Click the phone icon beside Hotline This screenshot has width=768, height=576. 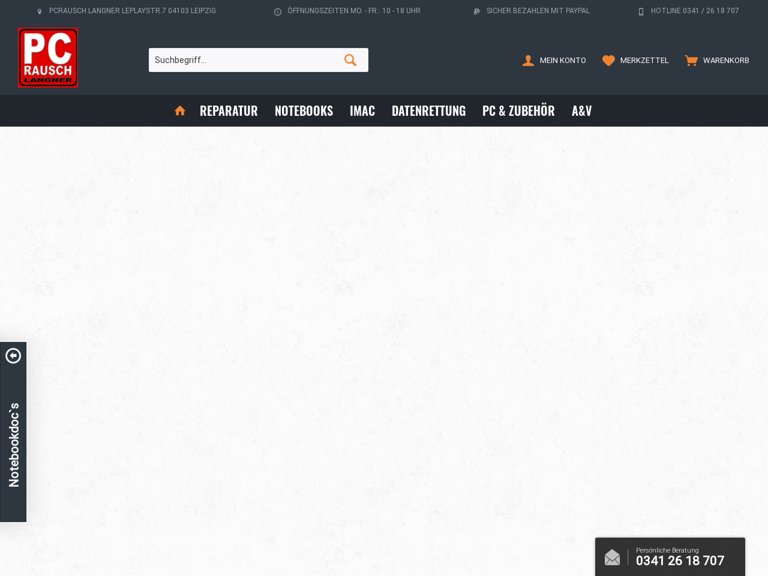(x=641, y=11)
